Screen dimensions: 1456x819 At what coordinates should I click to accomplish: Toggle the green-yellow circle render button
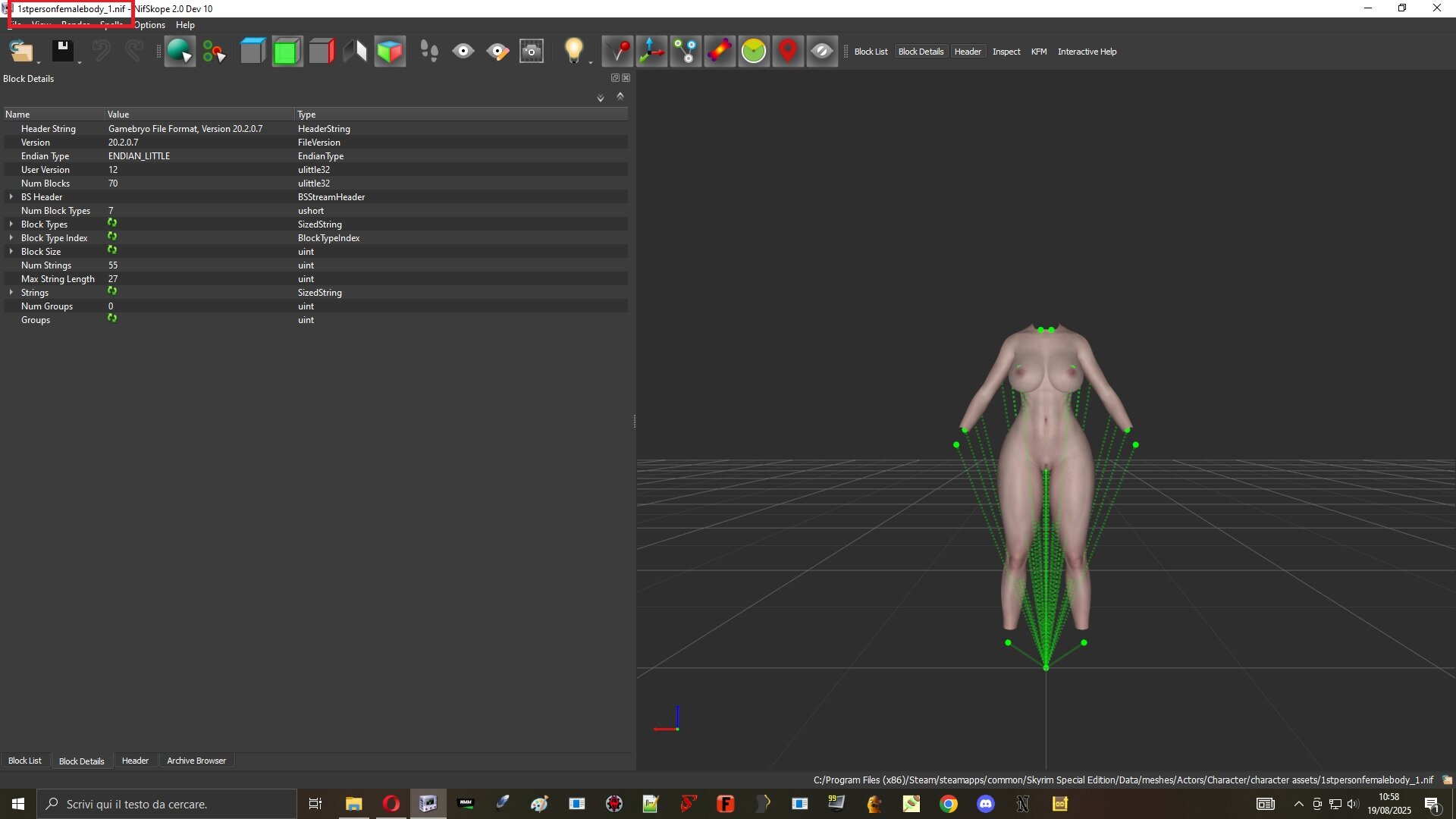click(754, 52)
